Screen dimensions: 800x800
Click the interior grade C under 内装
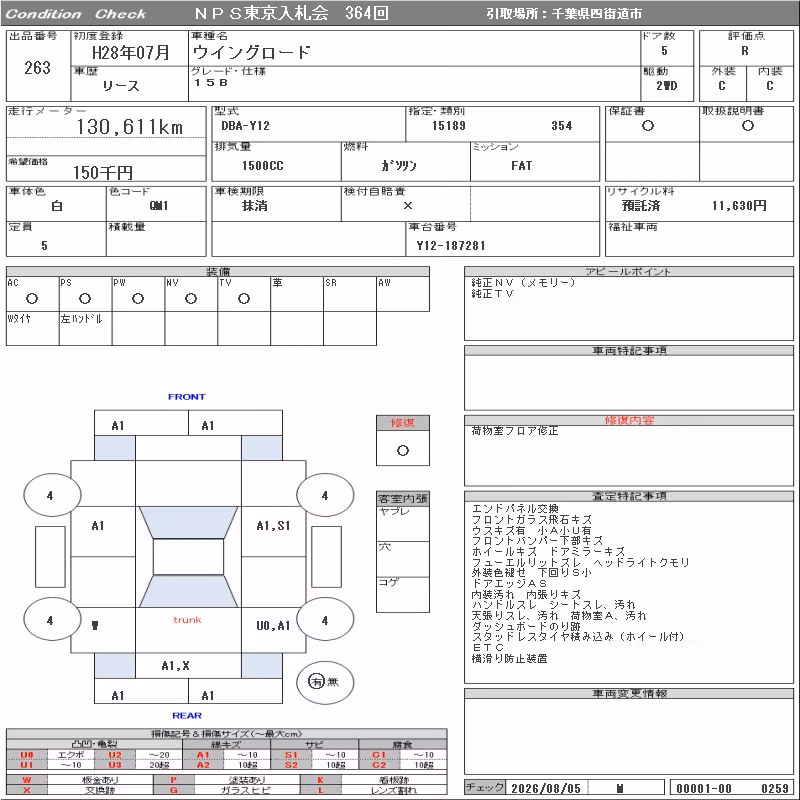coord(770,86)
